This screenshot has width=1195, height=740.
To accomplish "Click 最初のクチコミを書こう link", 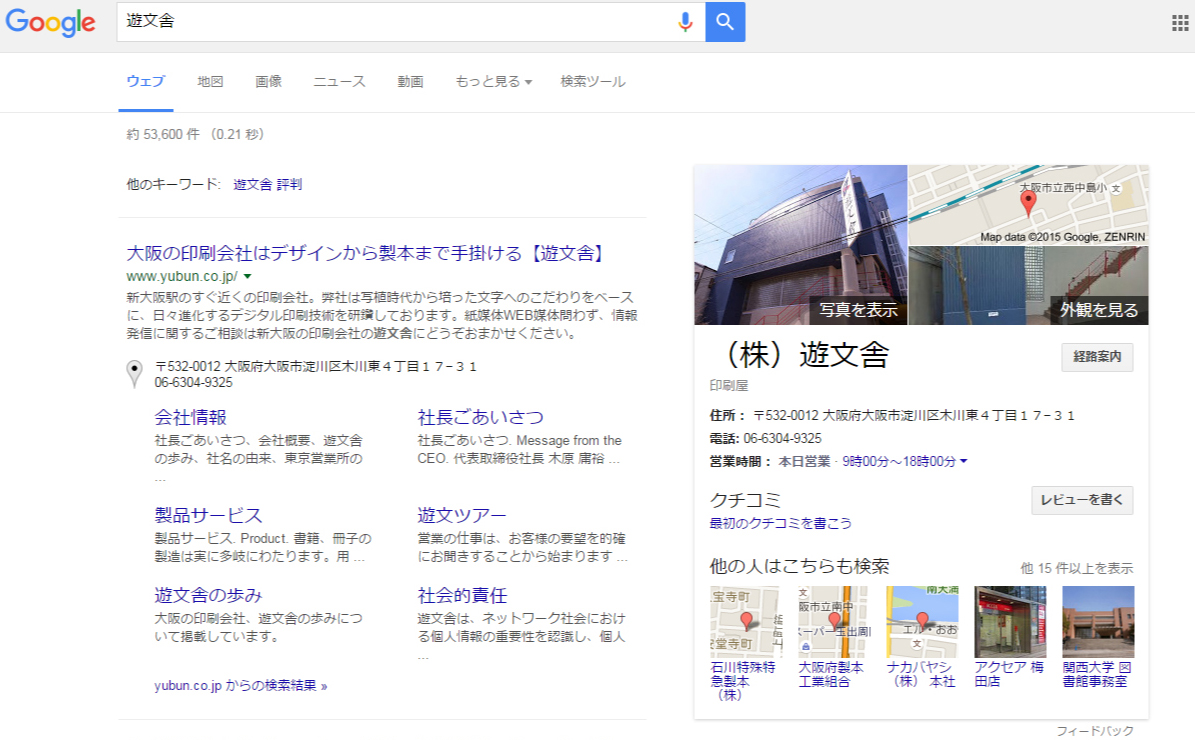I will [x=780, y=524].
